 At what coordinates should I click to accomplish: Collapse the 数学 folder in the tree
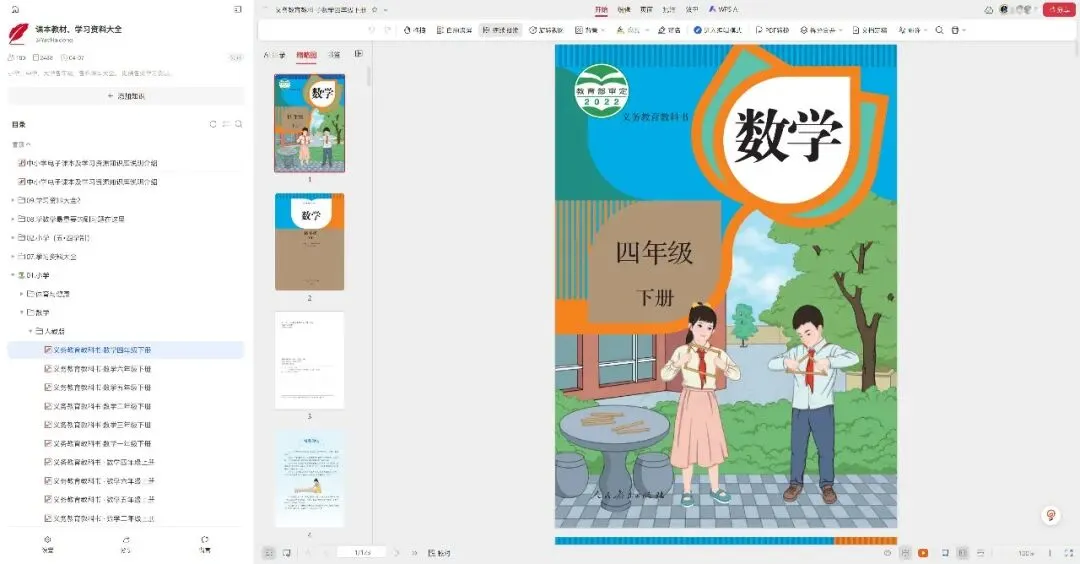(22, 313)
